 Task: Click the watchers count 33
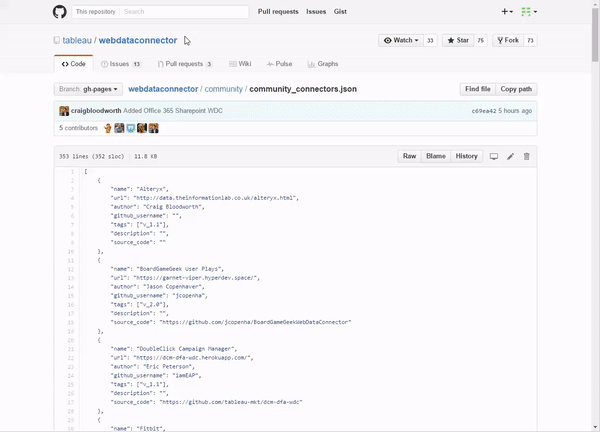pyautogui.click(x=430, y=41)
